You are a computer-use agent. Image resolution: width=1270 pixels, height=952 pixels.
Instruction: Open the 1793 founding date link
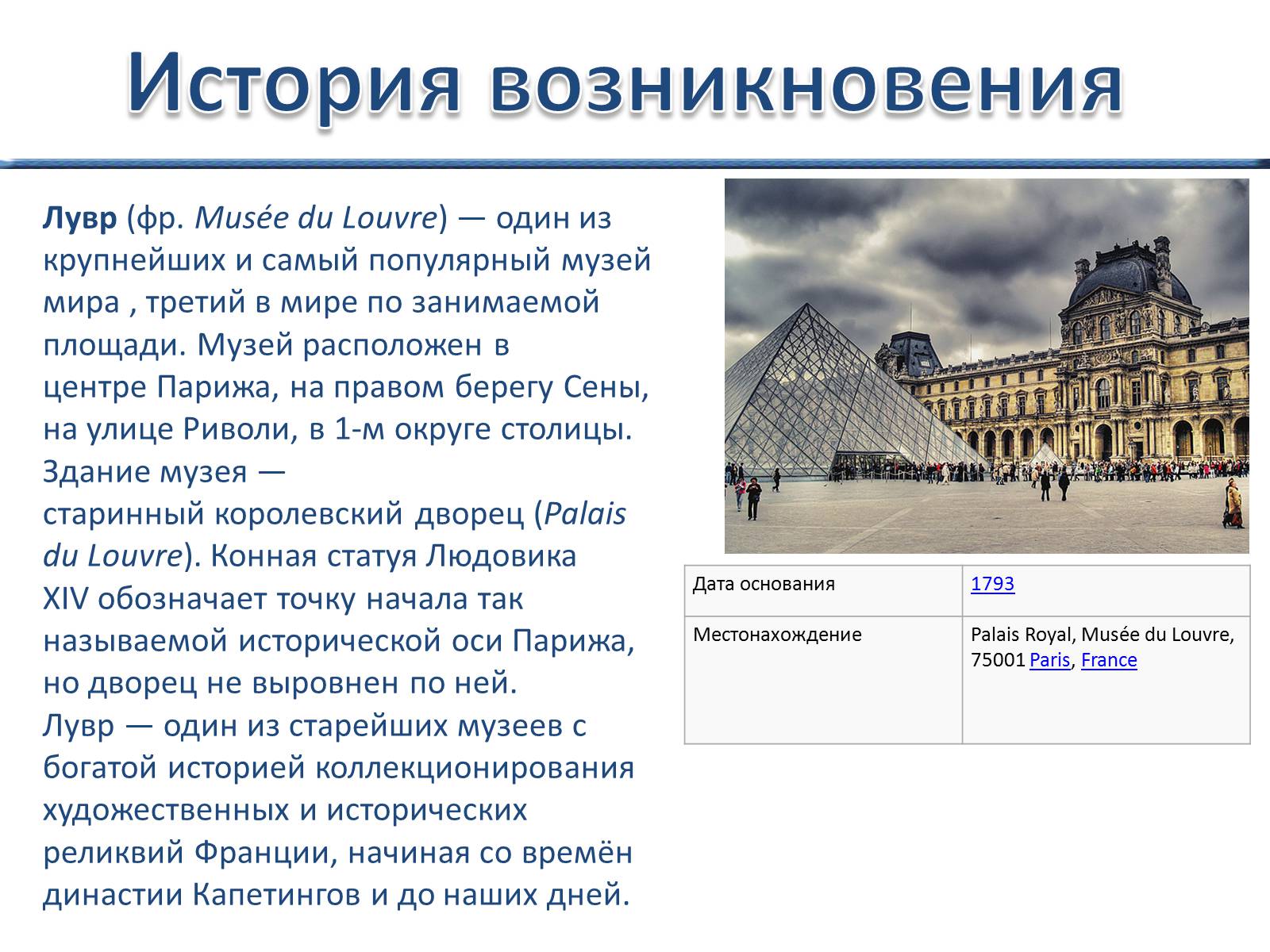click(x=992, y=584)
